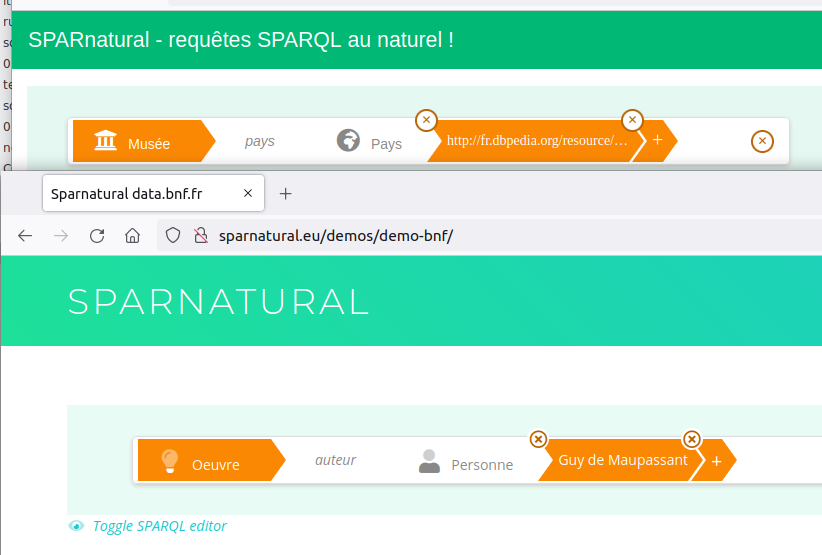Reload the current page
The height and width of the screenshot is (555, 822).
click(x=97, y=236)
